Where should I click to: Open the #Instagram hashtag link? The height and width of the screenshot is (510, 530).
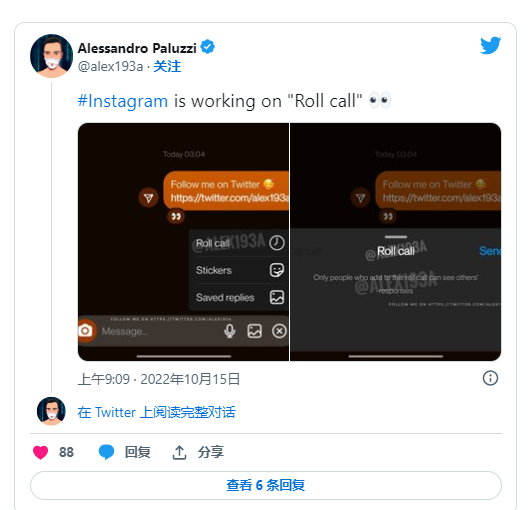[x=123, y=101]
